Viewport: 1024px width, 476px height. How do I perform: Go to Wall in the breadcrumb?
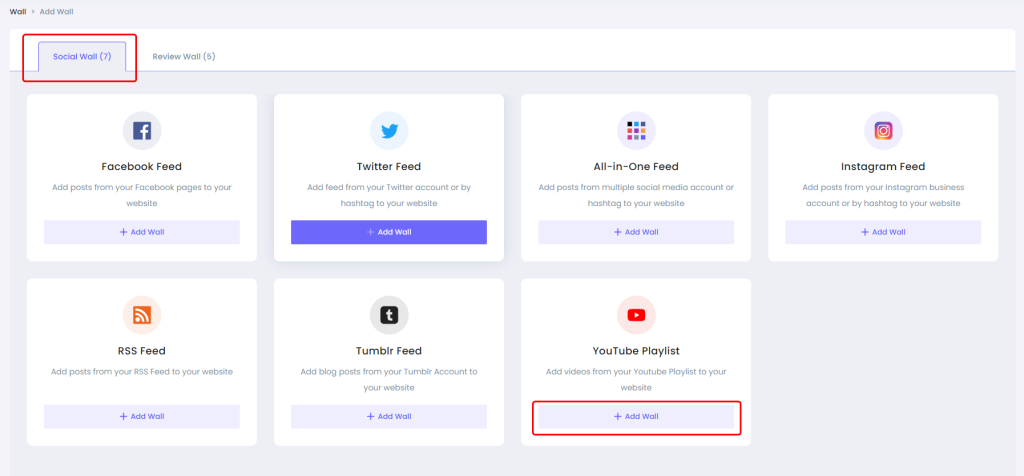[x=18, y=12]
